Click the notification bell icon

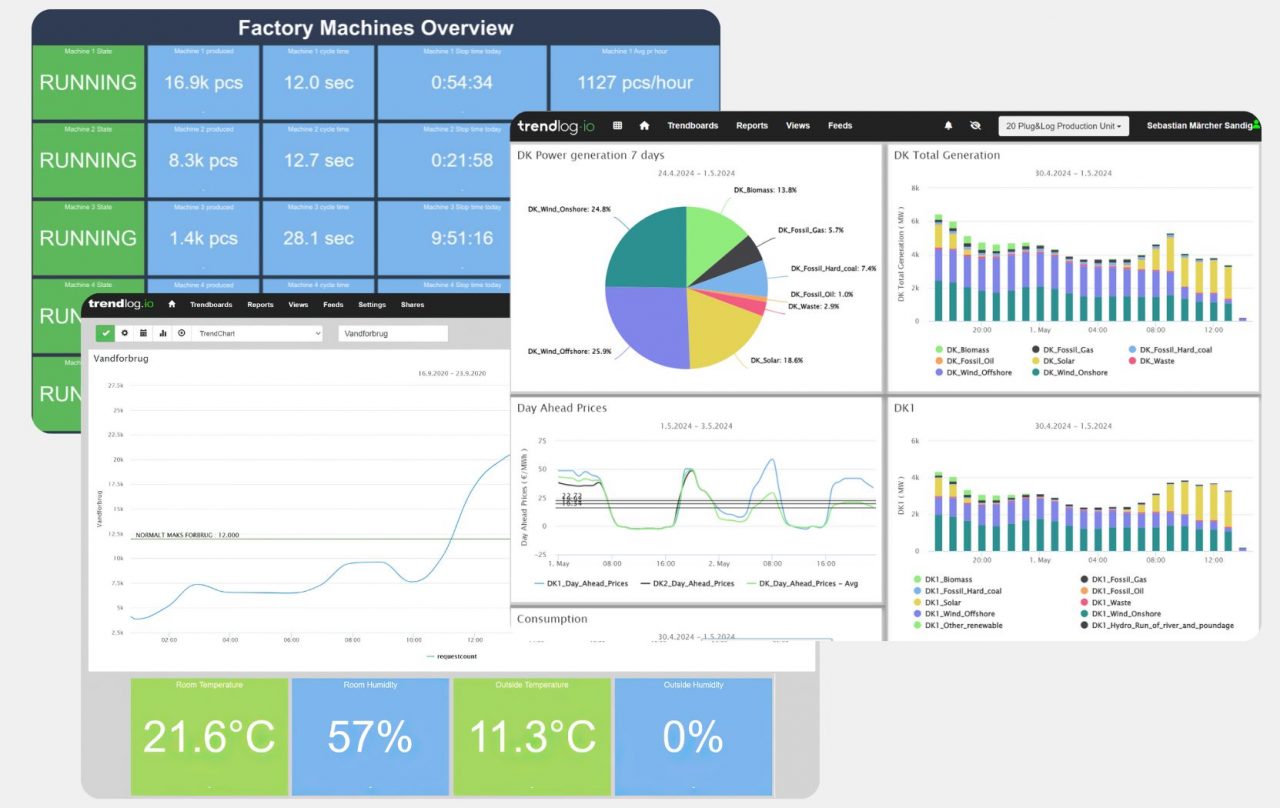[948, 126]
